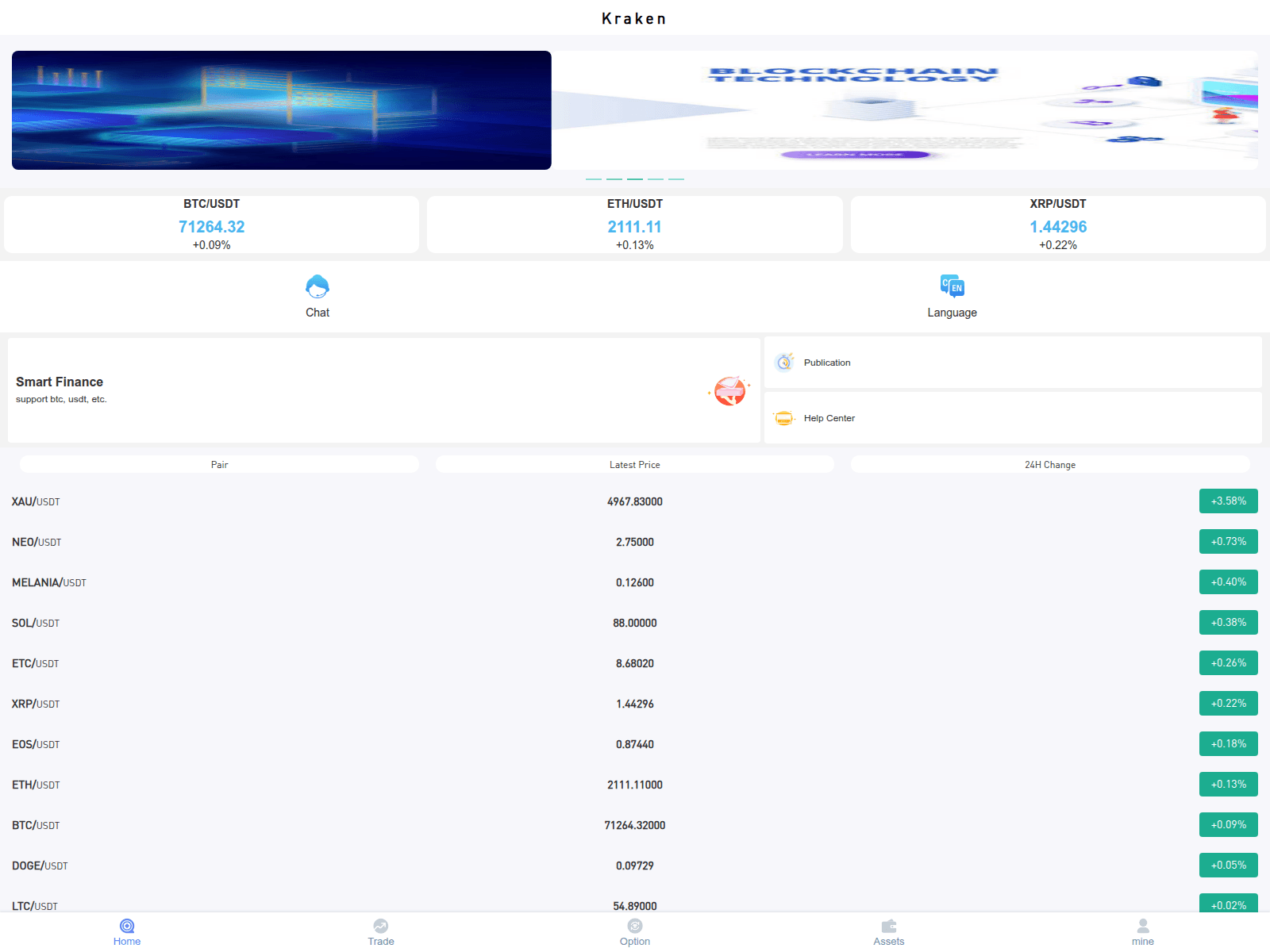Image resolution: width=1270 pixels, height=952 pixels.
Task: Open the Publication link
Action: [x=827, y=363]
